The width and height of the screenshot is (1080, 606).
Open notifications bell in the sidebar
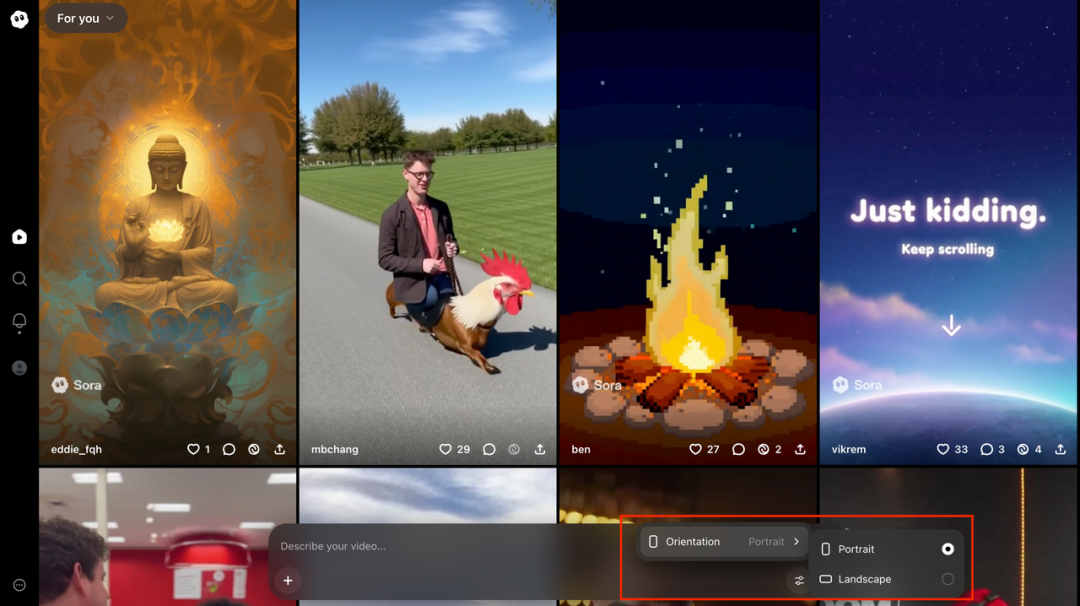coord(19,321)
